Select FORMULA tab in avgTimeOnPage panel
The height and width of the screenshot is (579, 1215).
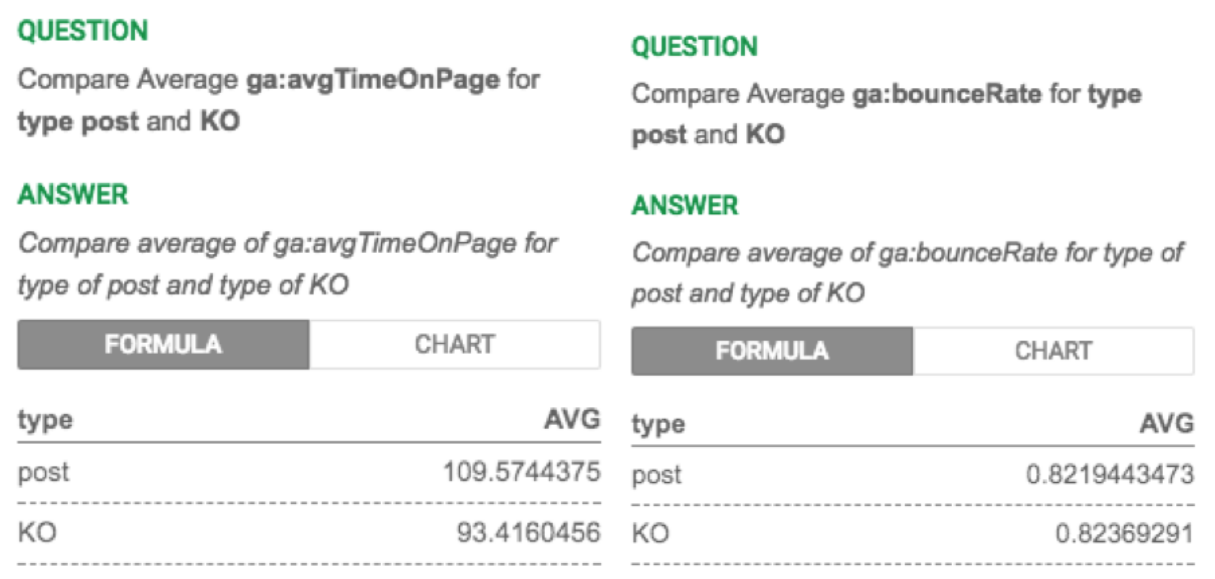click(x=163, y=345)
